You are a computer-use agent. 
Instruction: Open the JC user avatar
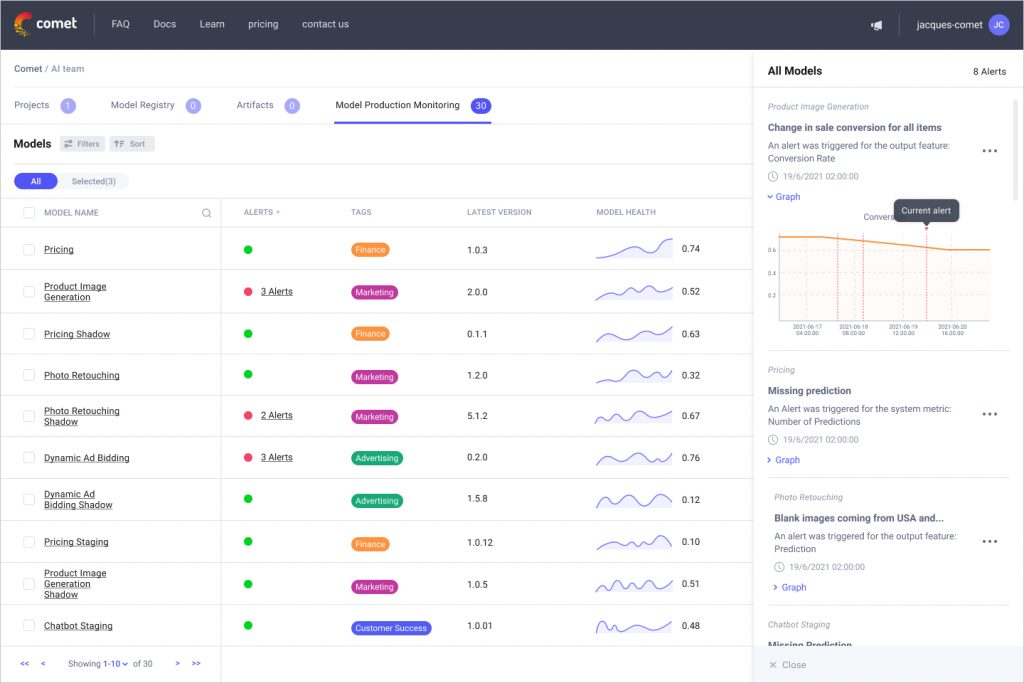point(998,25)
